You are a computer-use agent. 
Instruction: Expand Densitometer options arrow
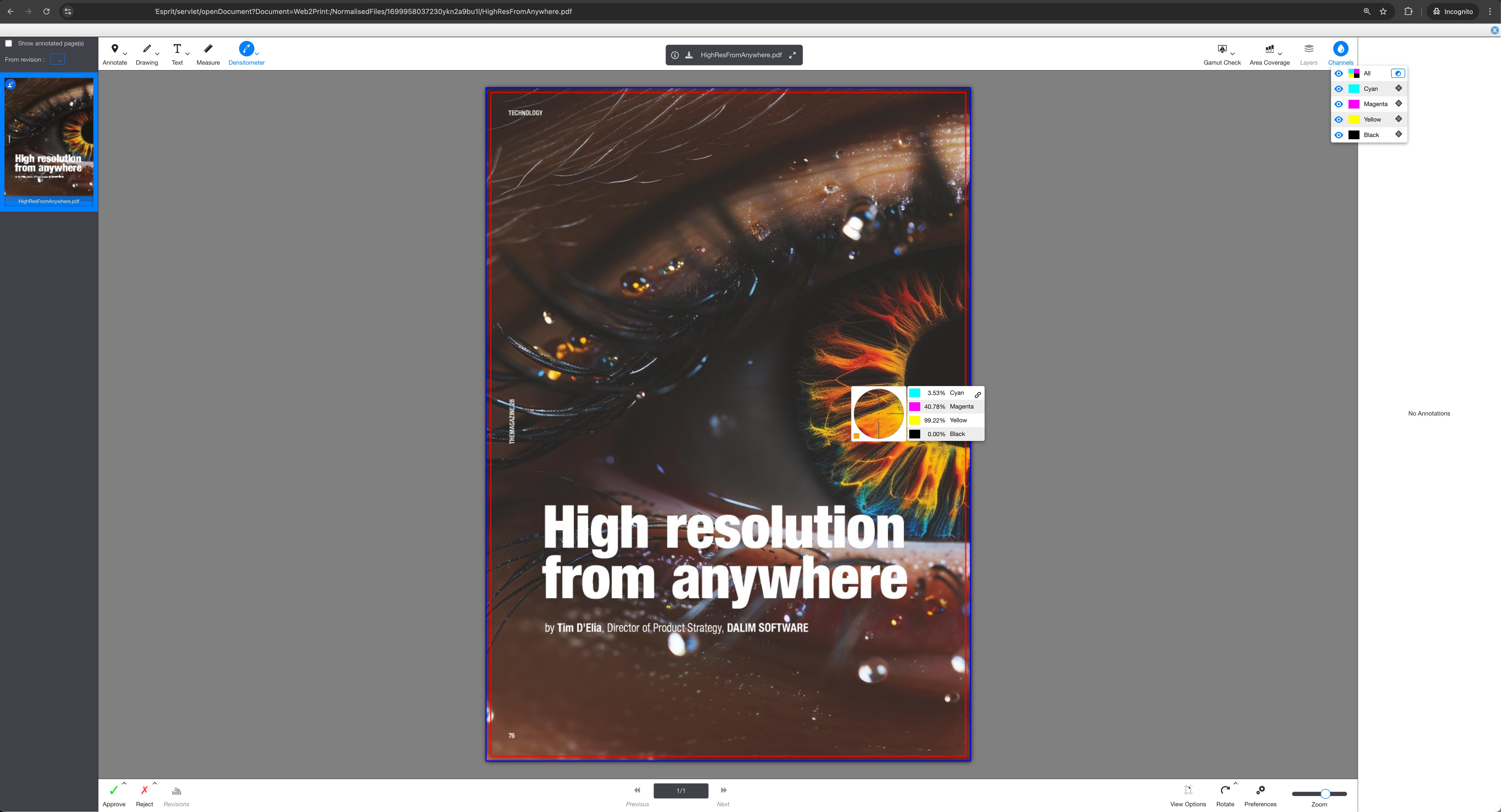pyautogui.click(x=257, y=54)
